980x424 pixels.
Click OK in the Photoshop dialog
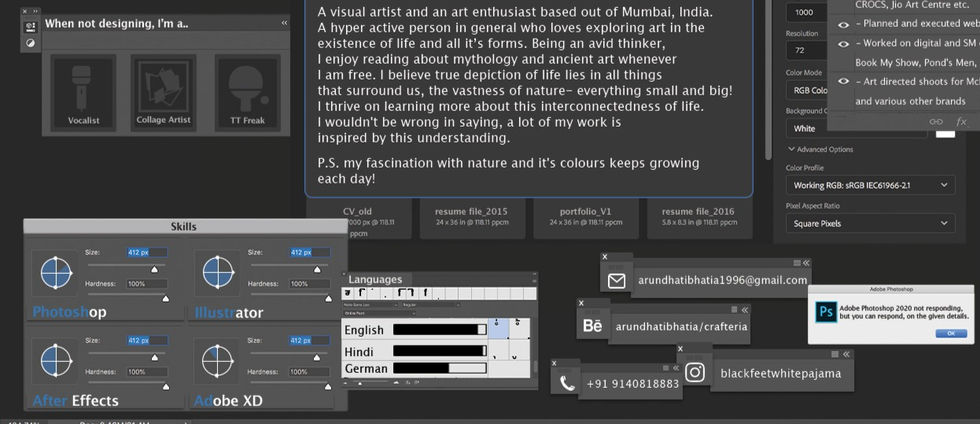951,333
